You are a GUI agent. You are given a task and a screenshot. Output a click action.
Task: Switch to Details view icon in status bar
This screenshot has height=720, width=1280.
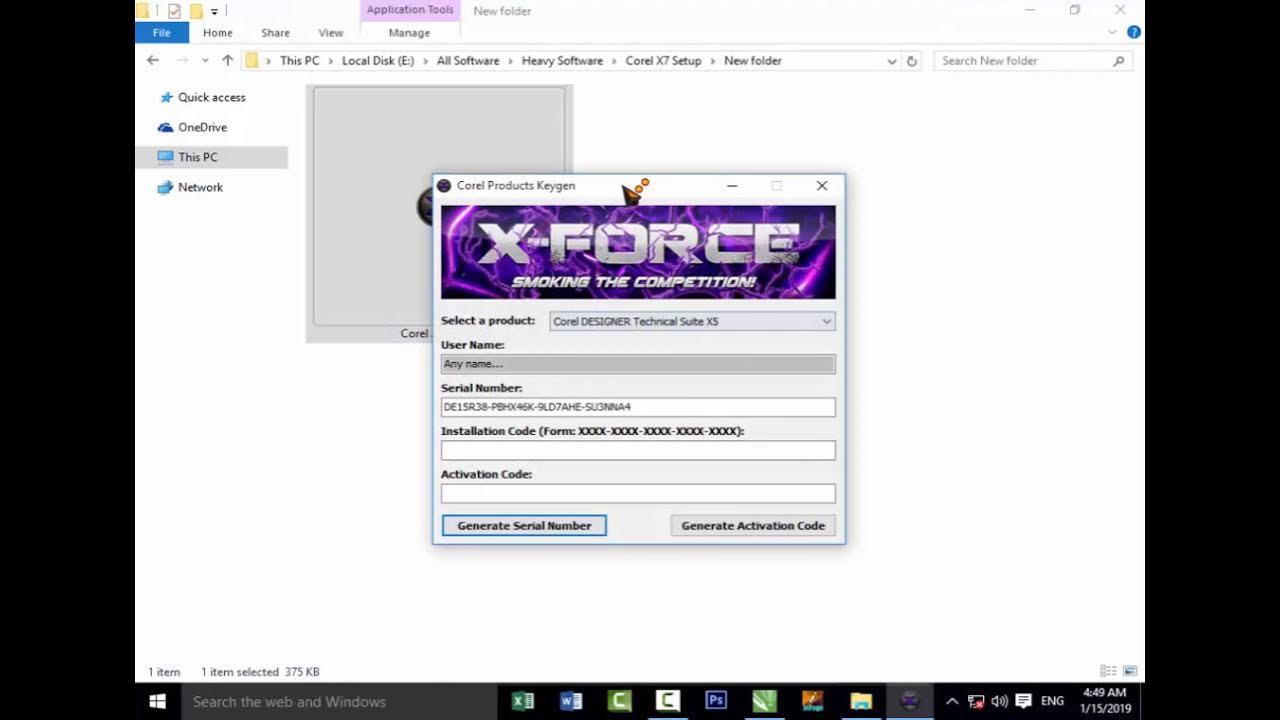[x=1108, y=671]
